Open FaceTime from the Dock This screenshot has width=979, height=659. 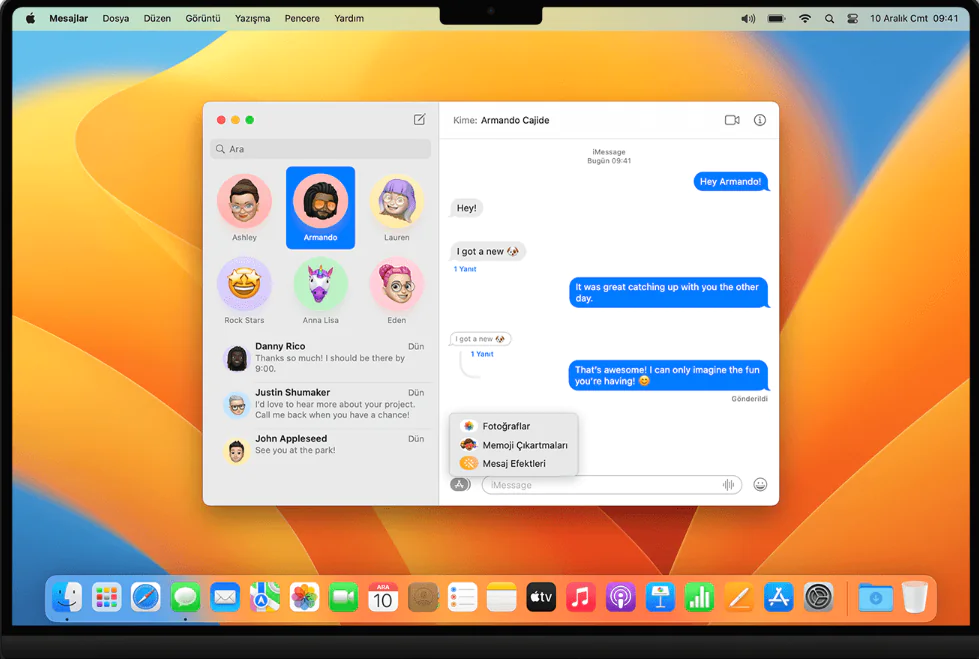pyautogui.click(x=343, y=597)
